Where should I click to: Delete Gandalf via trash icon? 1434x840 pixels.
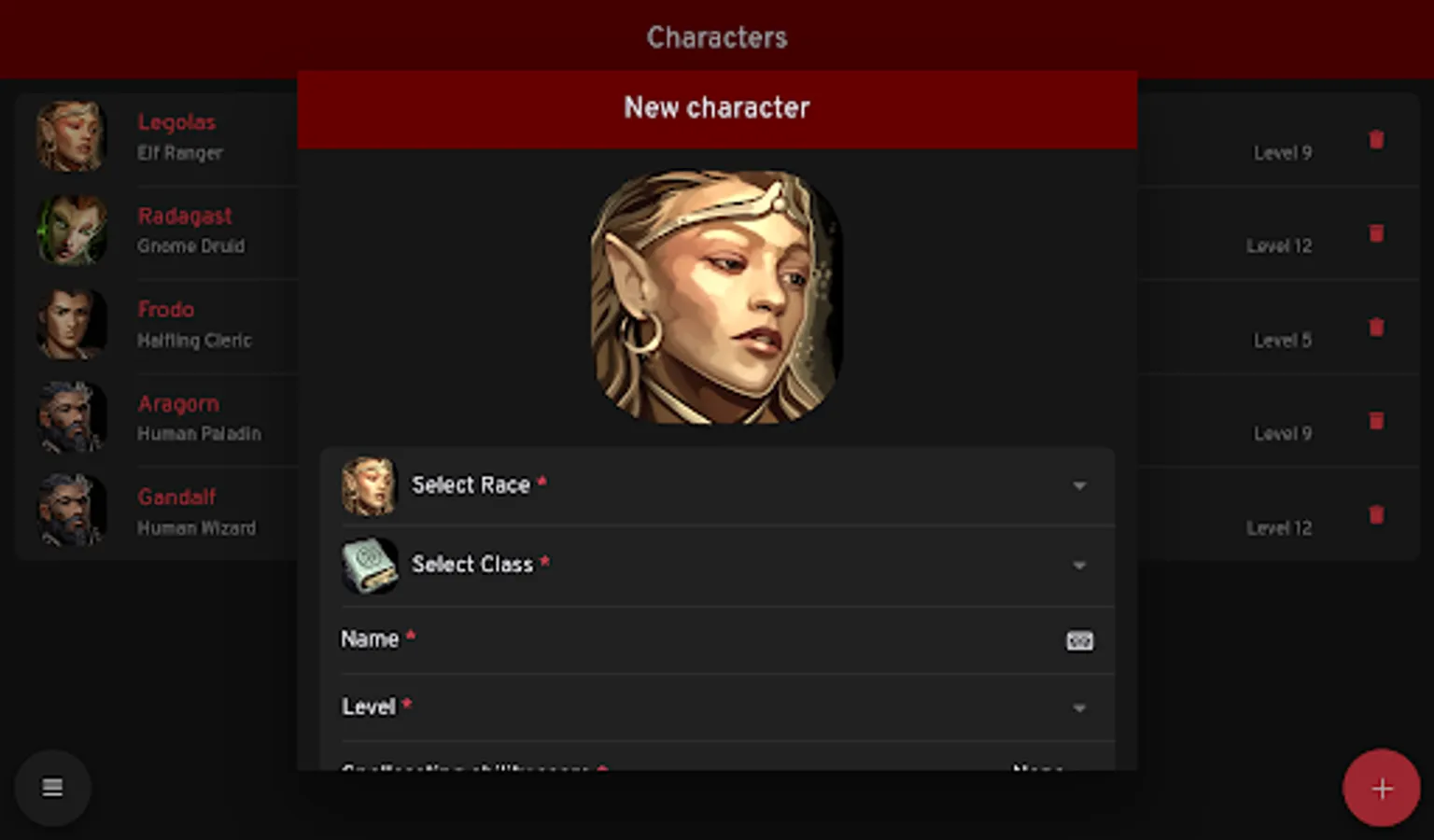[1376, 515]
